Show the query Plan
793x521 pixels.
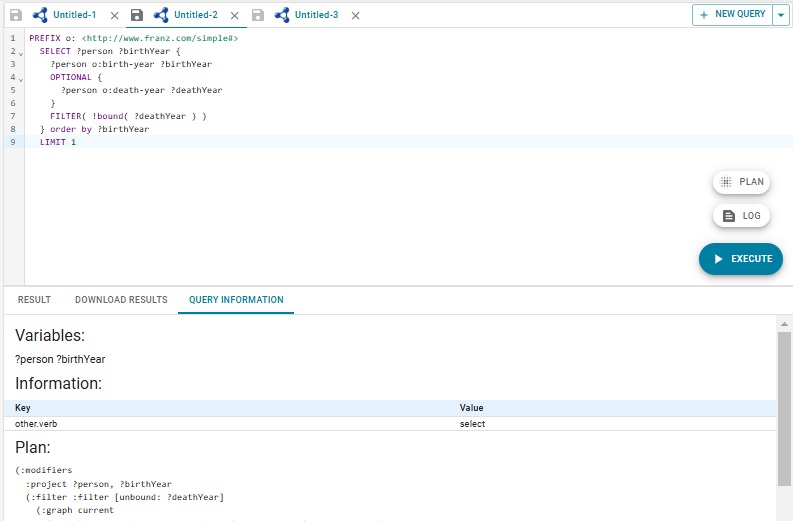741,182
